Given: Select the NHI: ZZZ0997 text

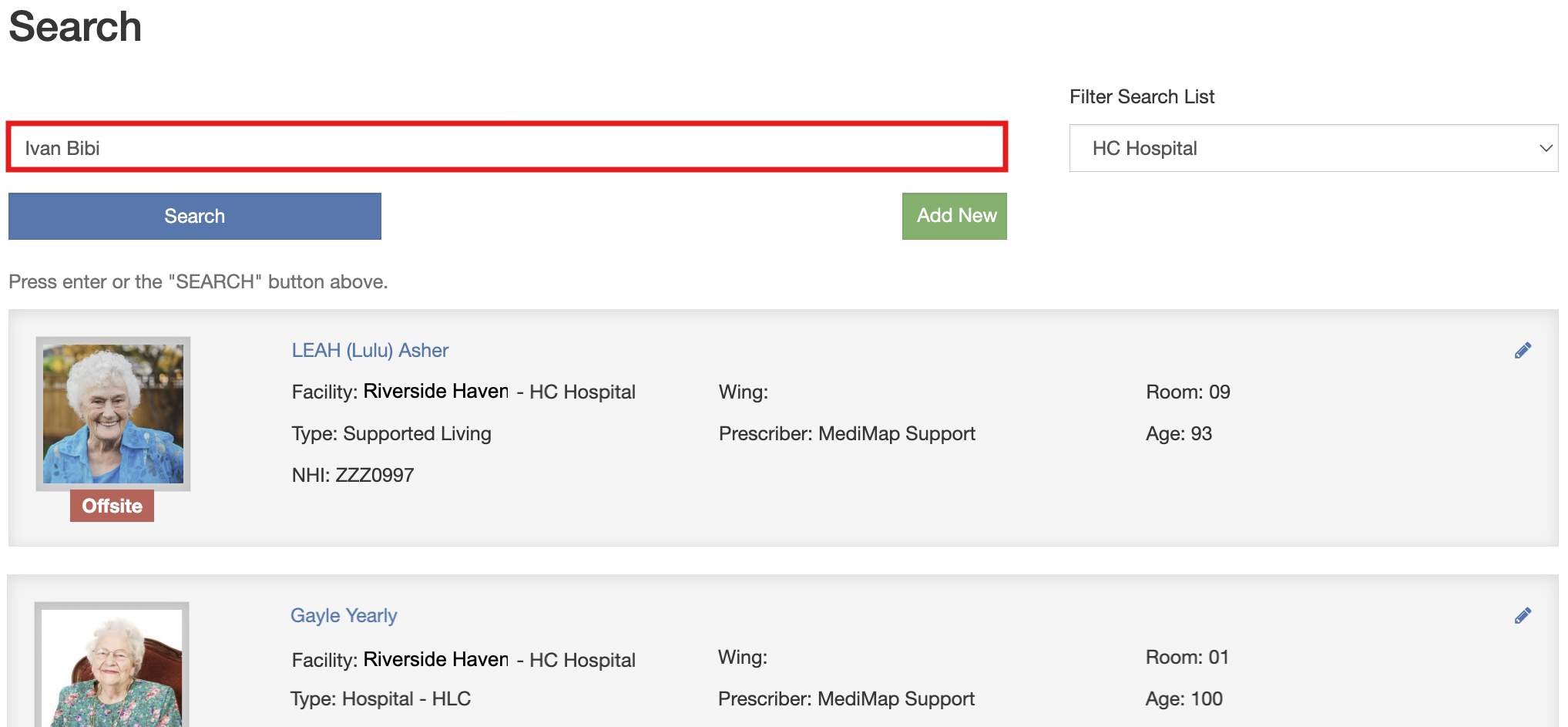Looking at the screenshot, I should coord(353,475).
